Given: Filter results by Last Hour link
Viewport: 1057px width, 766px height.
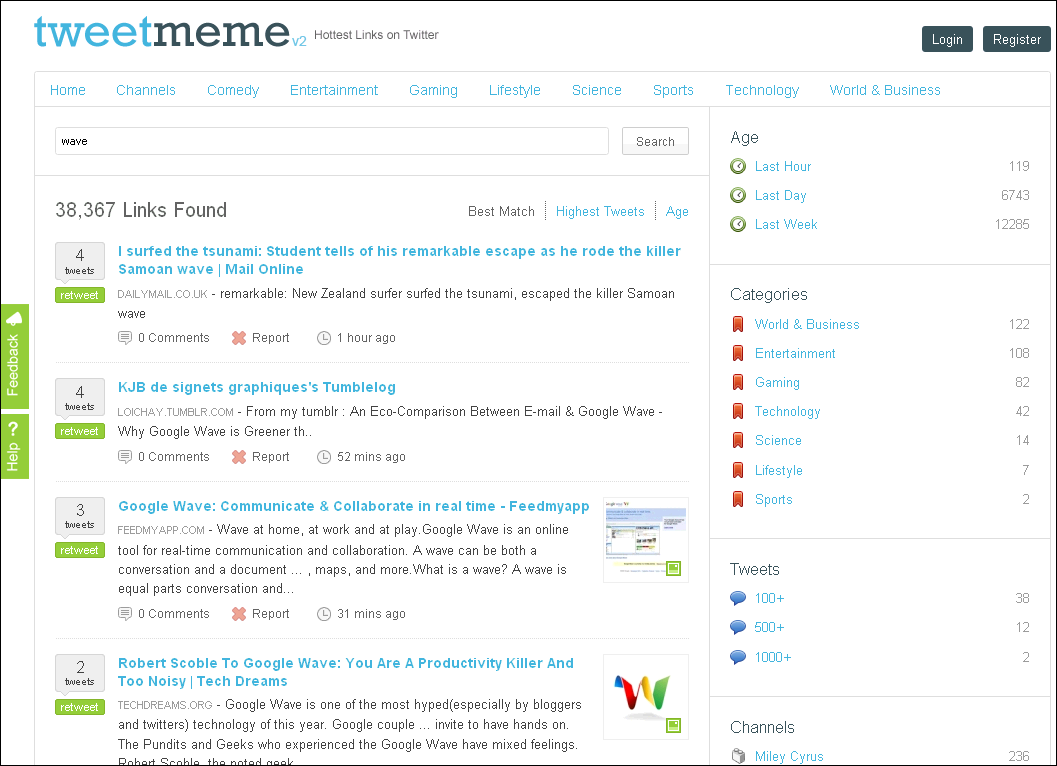Looking at the screenshot, I should [783, 167].
